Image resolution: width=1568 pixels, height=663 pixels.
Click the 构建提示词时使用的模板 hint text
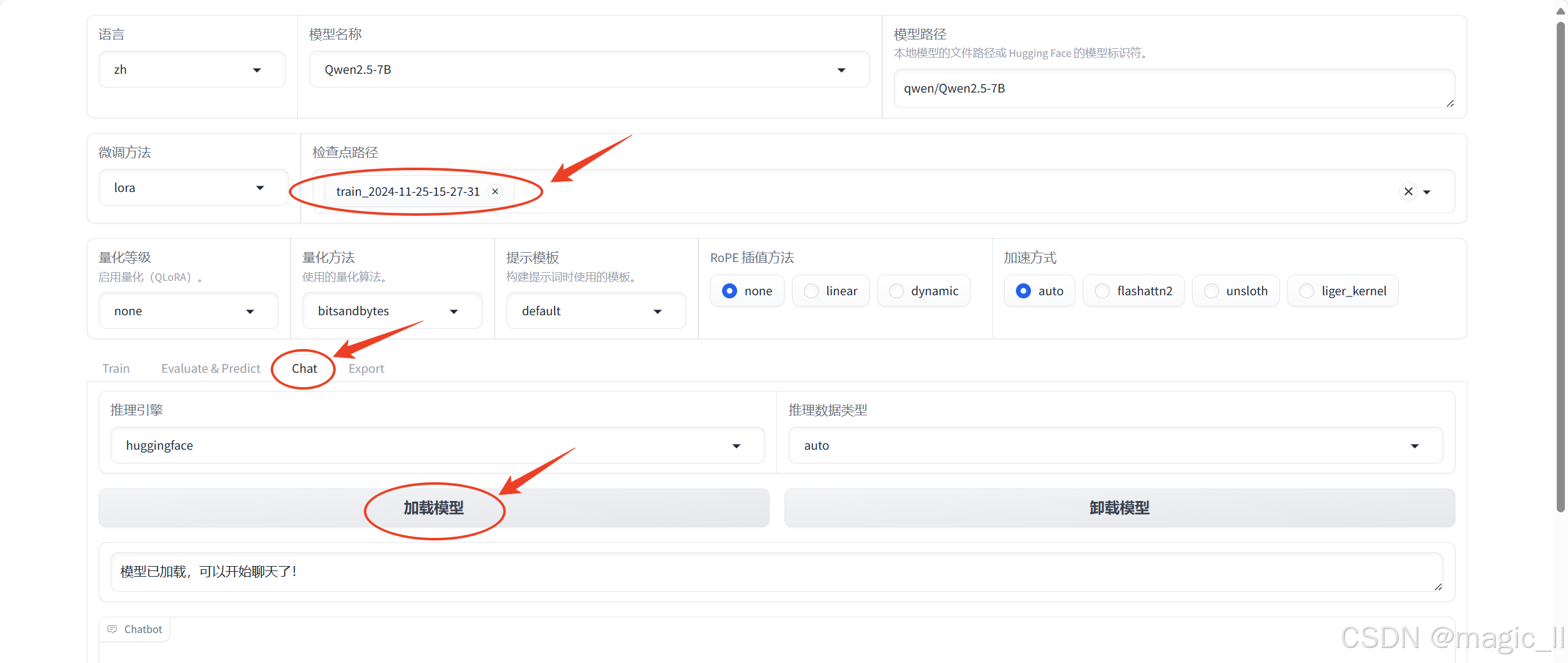coord(571,276)
